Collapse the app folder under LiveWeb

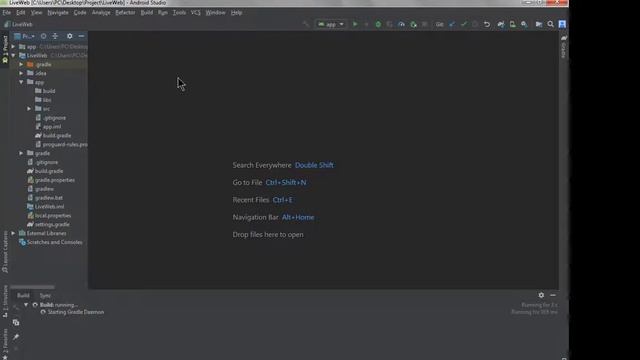[21, 82]
